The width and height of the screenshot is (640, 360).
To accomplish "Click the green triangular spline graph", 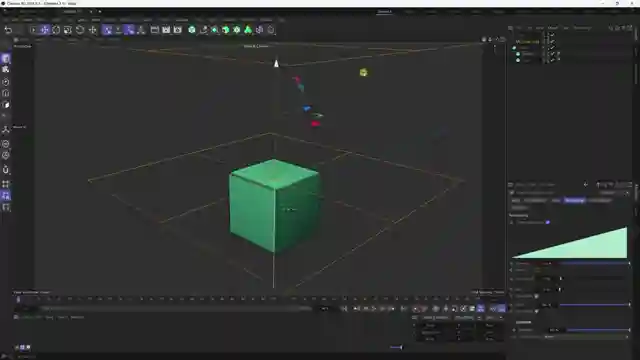I will click(570, 242).
